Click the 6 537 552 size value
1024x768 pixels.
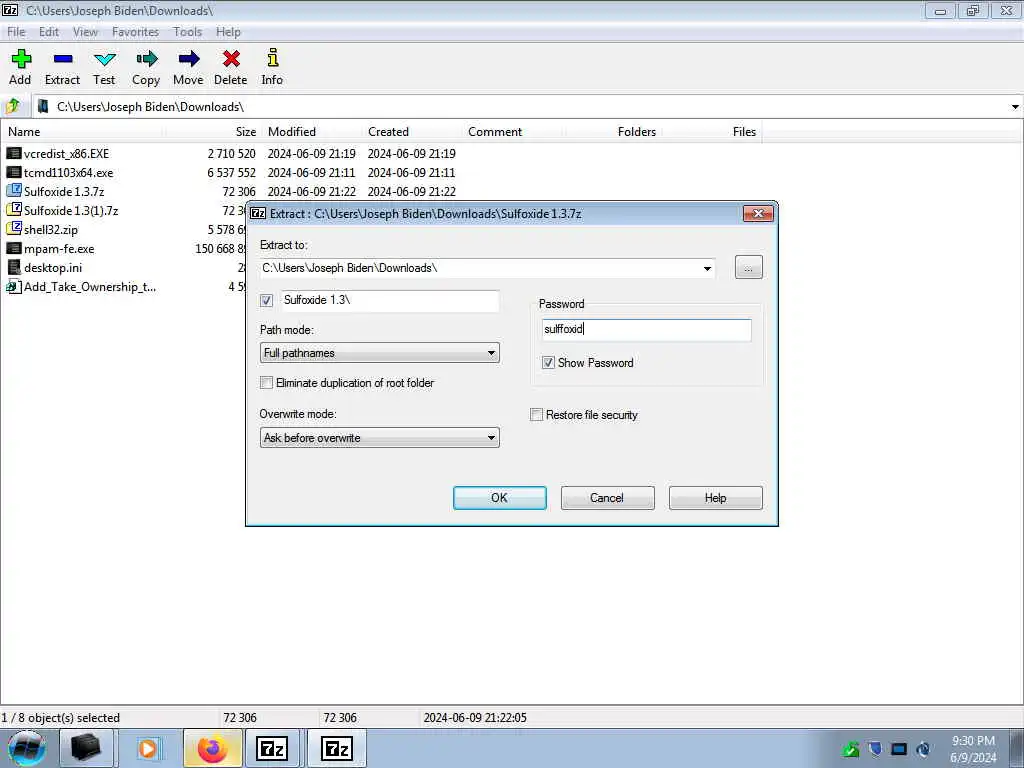pos(232,172)
